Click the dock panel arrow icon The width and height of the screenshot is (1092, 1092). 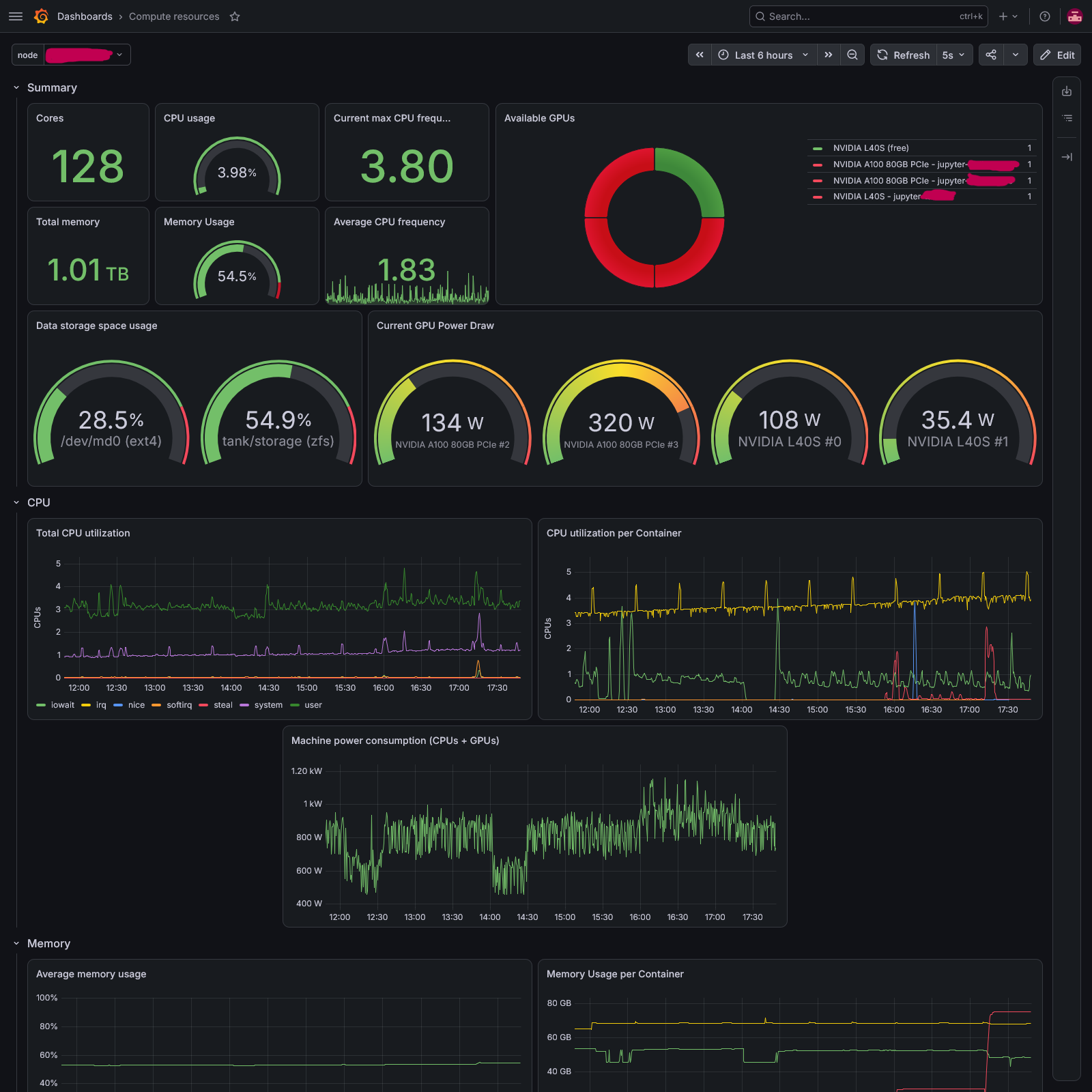point(1067,157)
